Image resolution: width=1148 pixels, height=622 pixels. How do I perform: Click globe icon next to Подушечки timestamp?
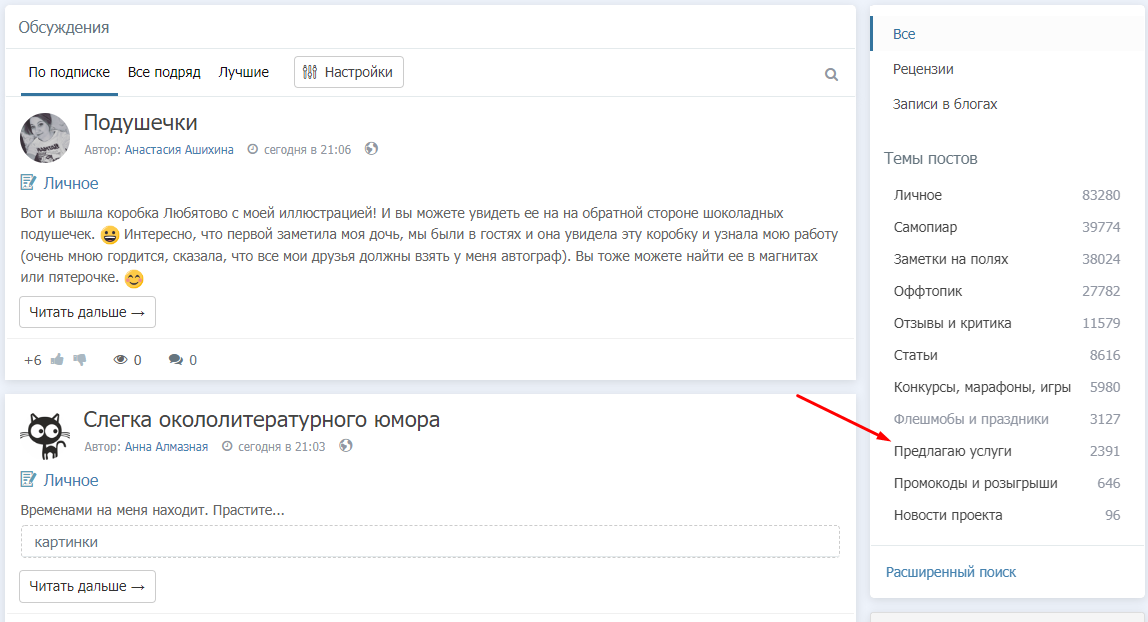(372, 149)
